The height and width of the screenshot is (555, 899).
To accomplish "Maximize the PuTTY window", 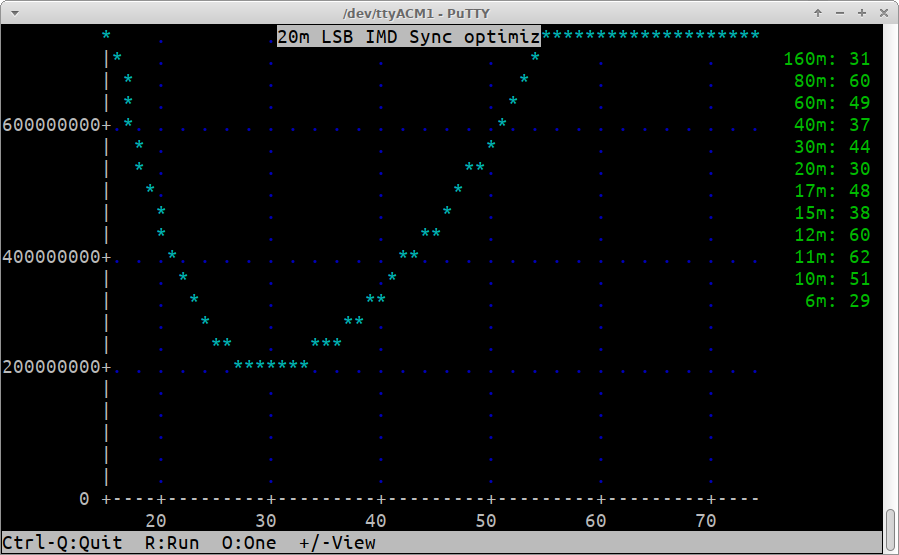I will (x=862, y=12).
